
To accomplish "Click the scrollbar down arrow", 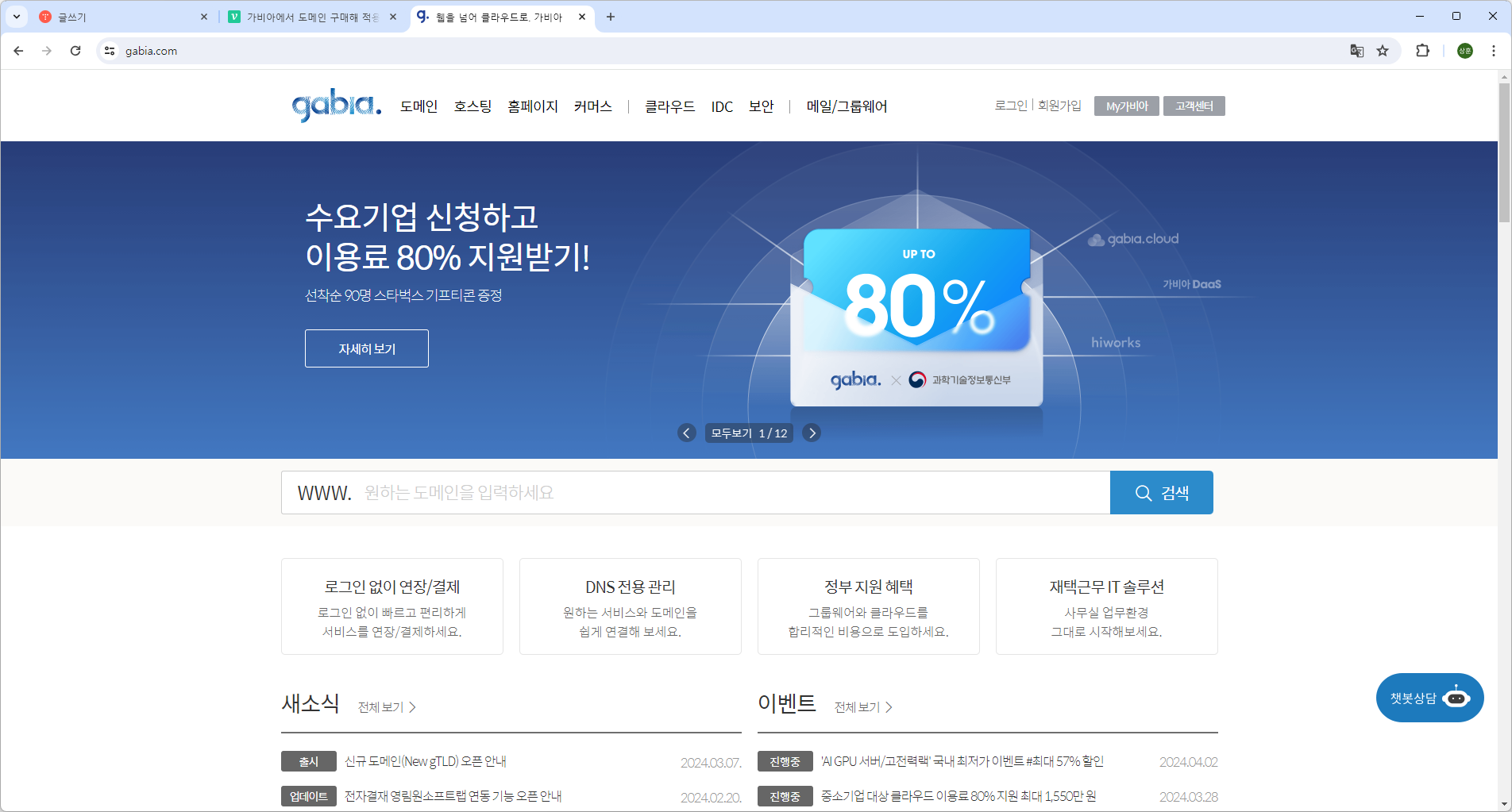I will (1504, 805).
